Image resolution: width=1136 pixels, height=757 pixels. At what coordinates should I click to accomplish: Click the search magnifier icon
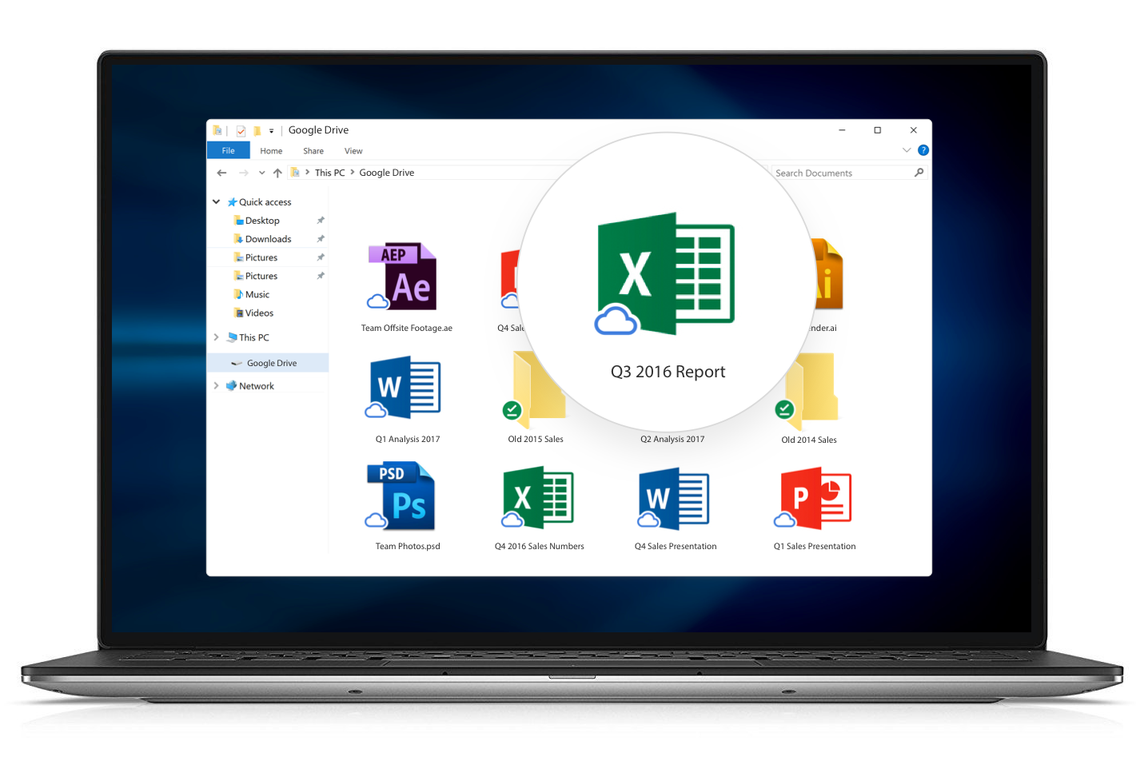click(919, 172)
